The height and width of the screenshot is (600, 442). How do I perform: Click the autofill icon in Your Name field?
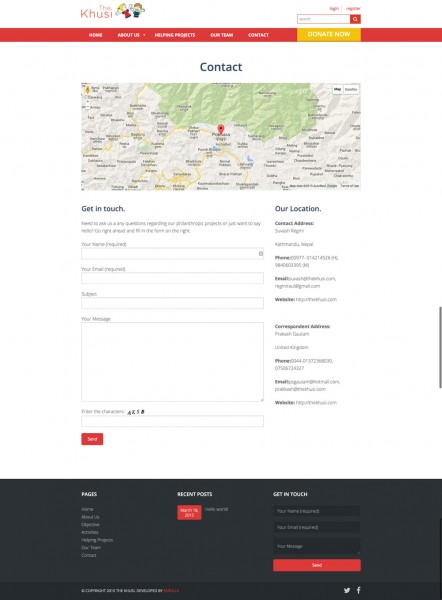261,253
